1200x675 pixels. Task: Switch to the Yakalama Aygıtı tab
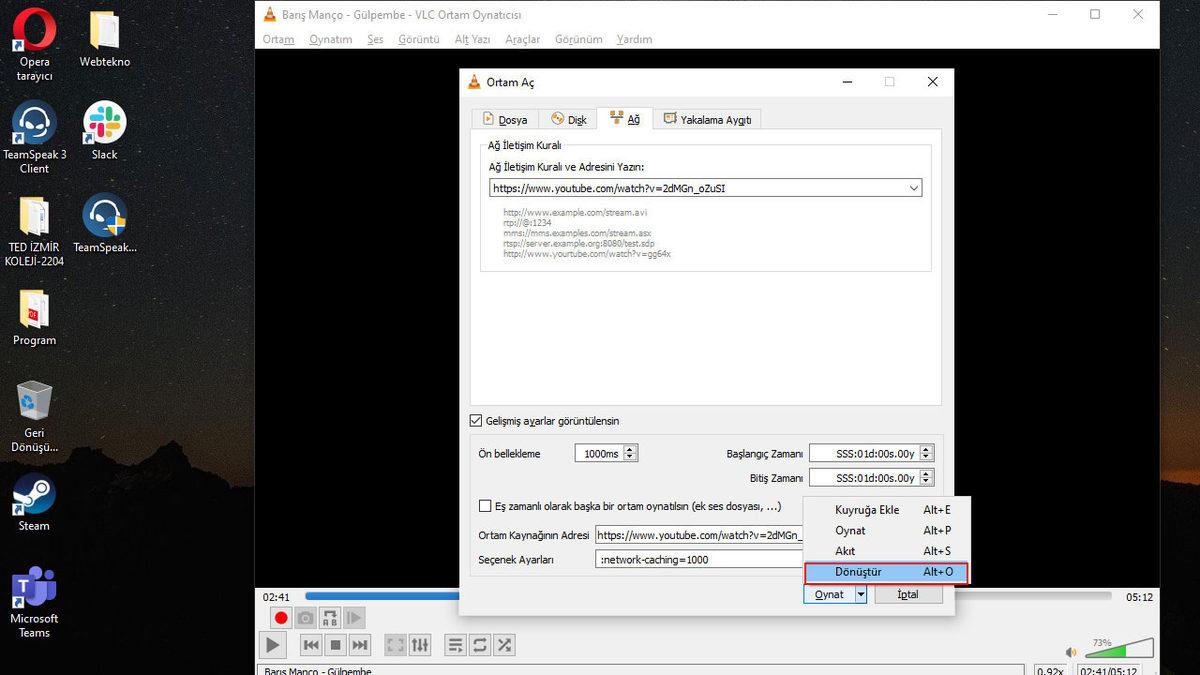click(707, 118)
